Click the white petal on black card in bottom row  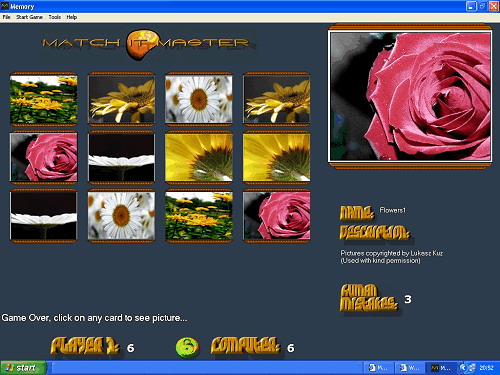click(44, 216)
